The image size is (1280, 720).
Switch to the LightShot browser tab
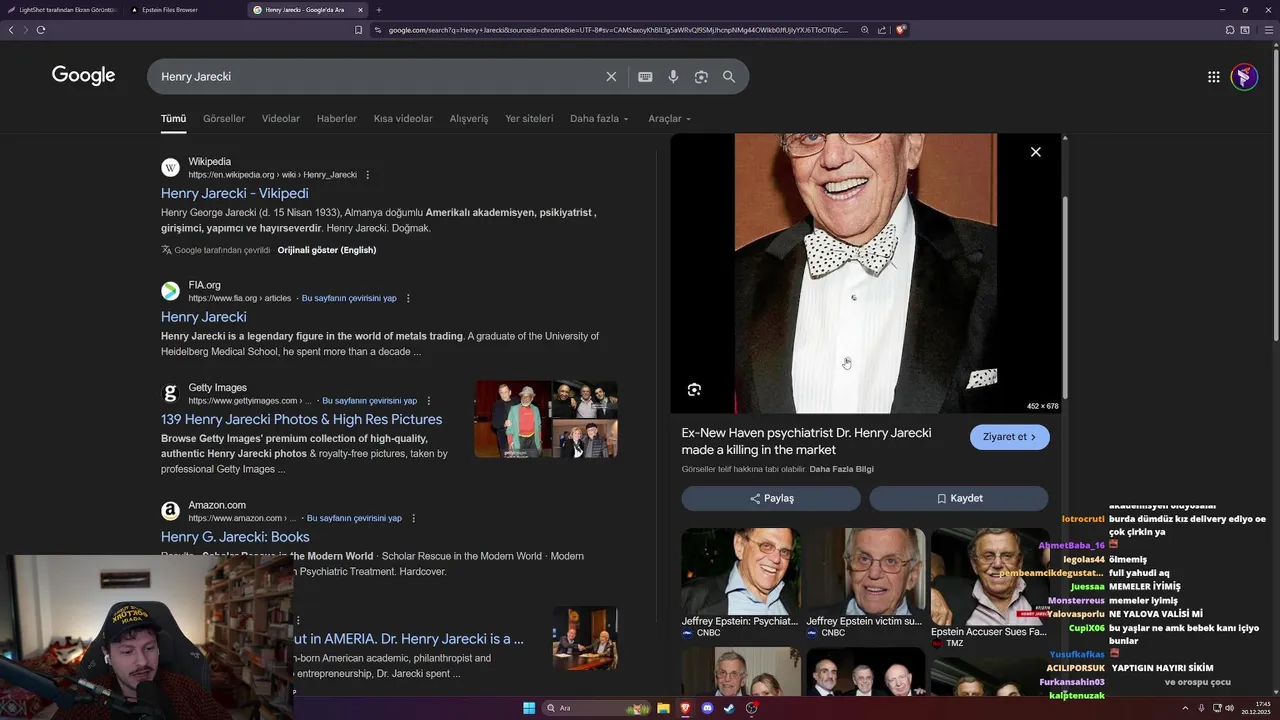click(62, 10)
